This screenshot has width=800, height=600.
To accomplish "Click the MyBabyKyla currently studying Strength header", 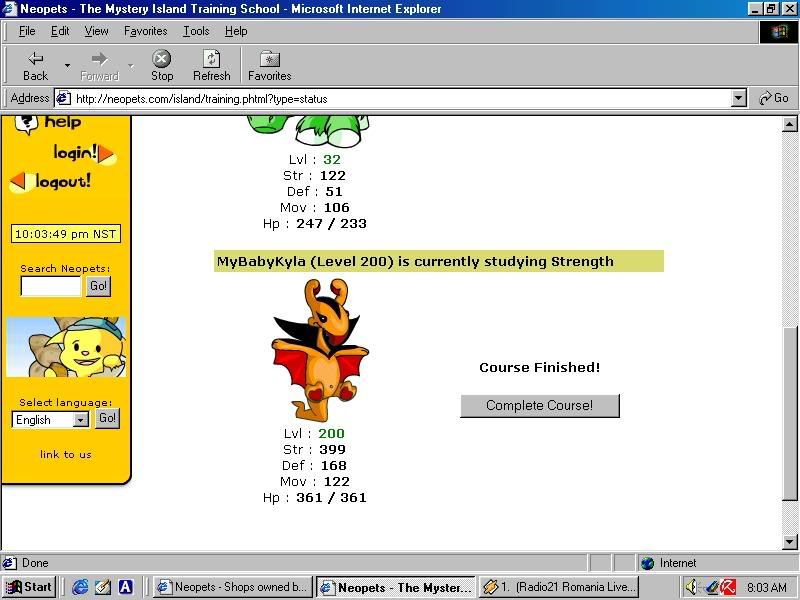I will point(439,261).
